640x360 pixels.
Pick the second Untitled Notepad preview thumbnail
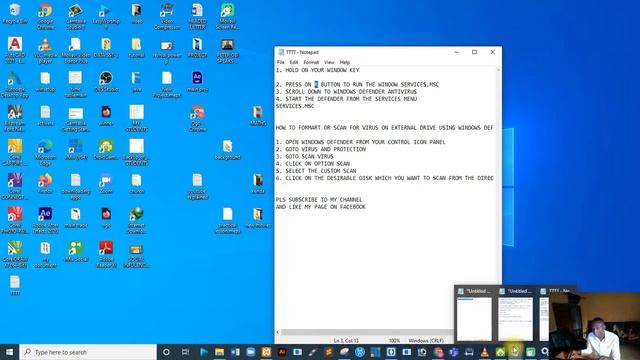click(x=516, y=315)
